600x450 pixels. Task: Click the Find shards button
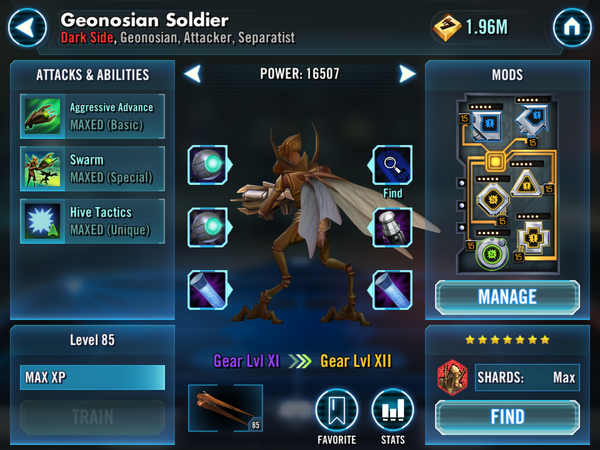pos(507,417)
